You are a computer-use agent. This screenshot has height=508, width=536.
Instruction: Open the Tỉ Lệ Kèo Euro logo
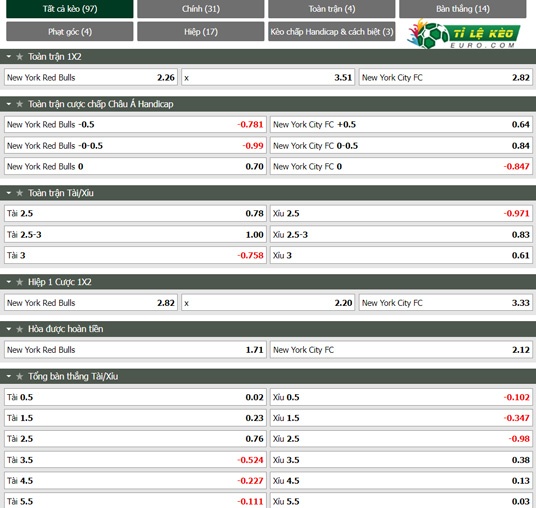pos(464,34)
